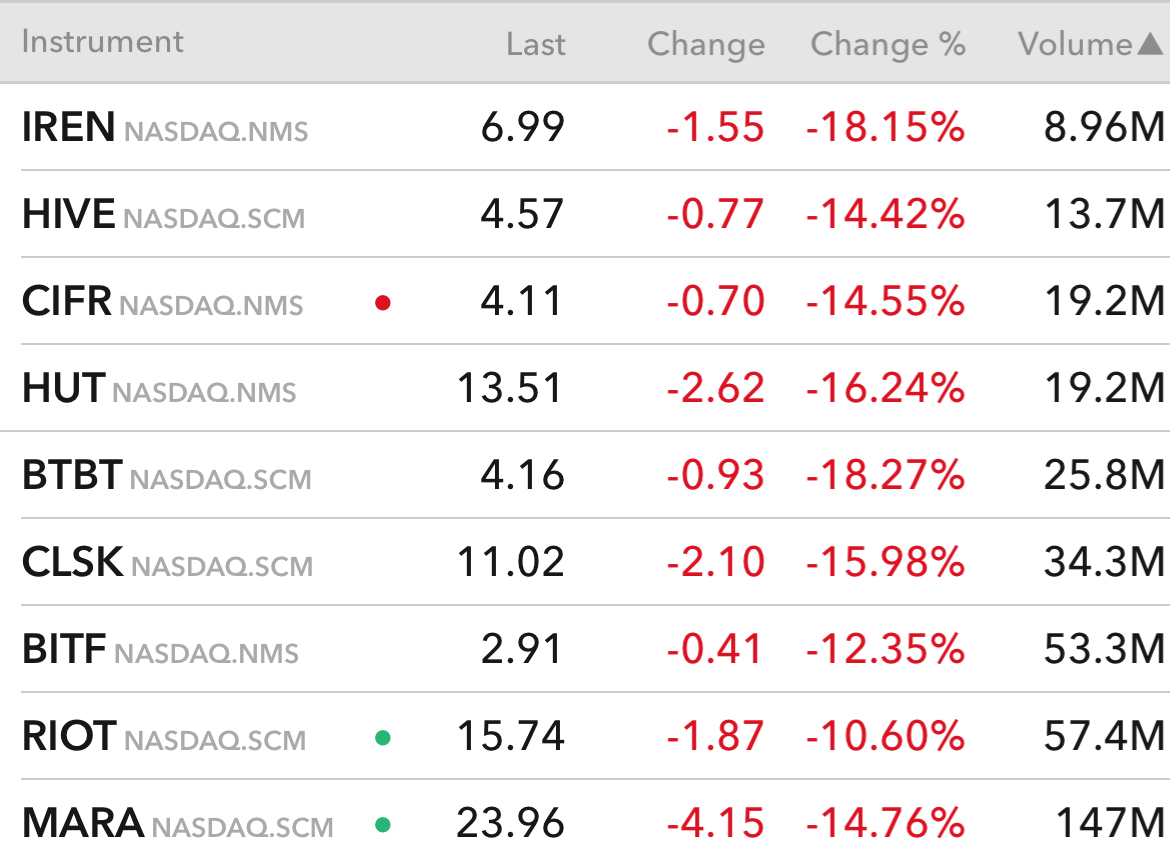Screen dimensions: 1170x861
Task: Open the BTBT ticker symbol
Action: tap(72, 476)
